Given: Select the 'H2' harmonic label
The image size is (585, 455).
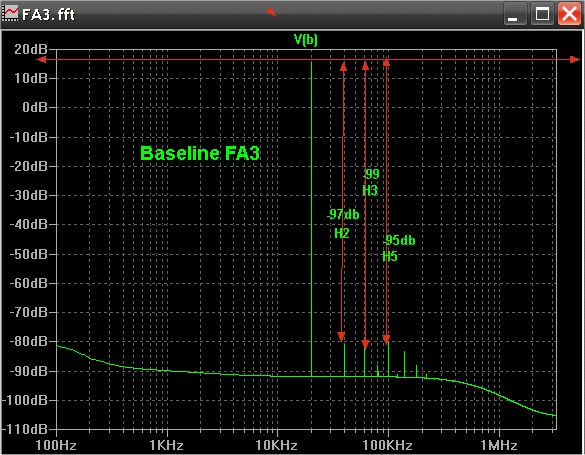Looking at the screenshot, I should coord(341,233).
